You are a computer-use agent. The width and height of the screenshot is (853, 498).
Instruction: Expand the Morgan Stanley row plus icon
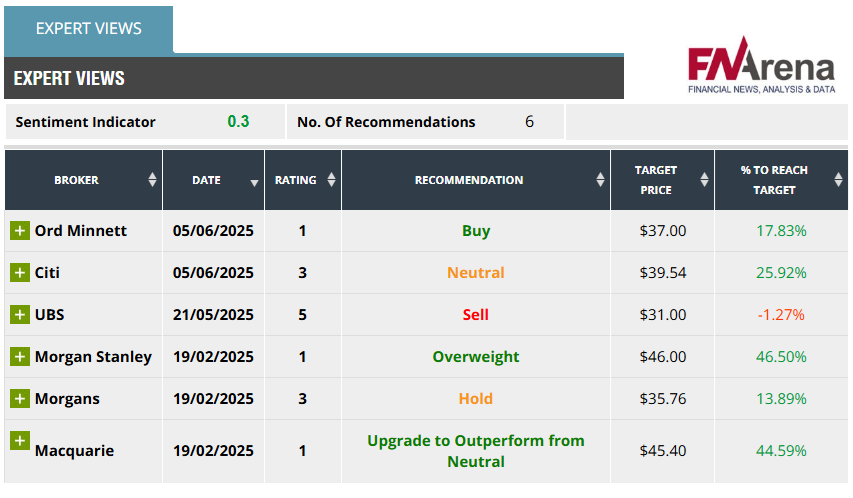(20, 357)
